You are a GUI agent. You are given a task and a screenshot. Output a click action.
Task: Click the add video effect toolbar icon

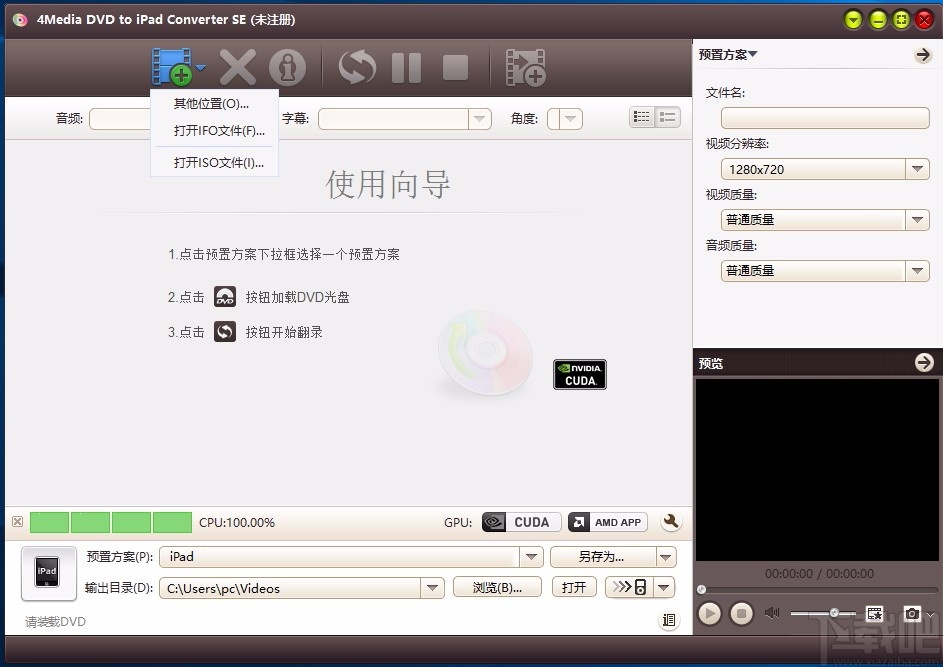pyautogui.click(x=525, y=65)
